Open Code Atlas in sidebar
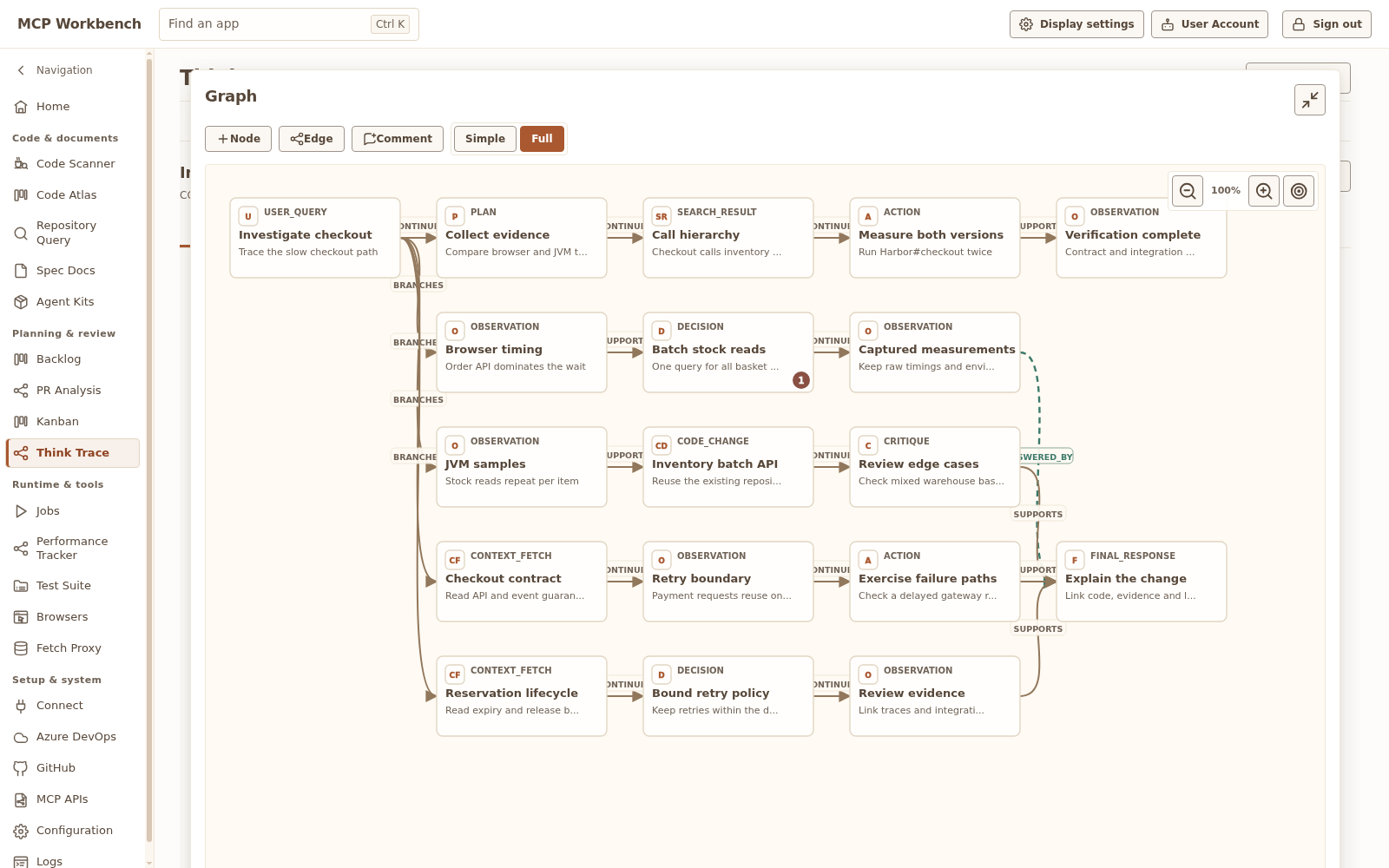The image size is (1389, 868). pos(73,194)
